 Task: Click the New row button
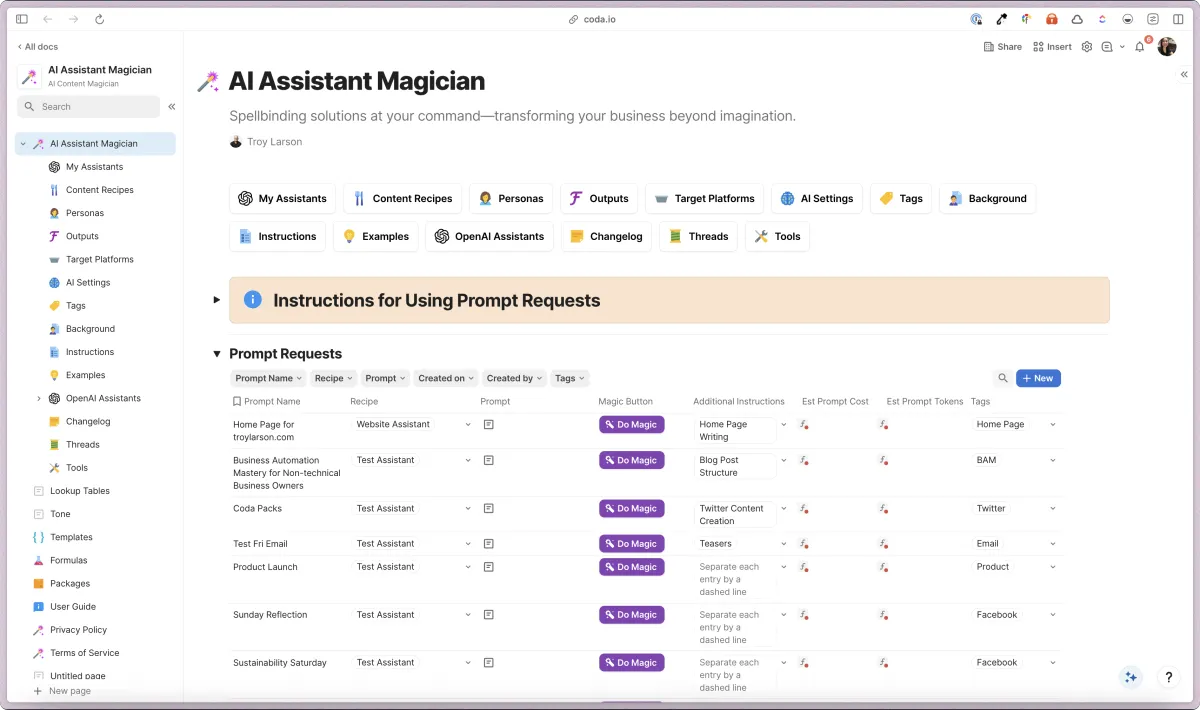1038,378
